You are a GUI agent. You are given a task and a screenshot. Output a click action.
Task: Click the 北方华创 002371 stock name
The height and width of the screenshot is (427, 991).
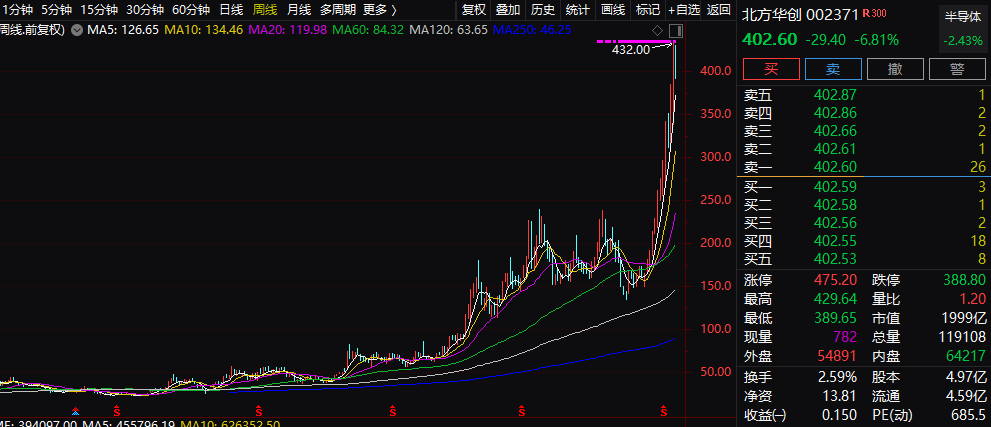click(800, 15)
